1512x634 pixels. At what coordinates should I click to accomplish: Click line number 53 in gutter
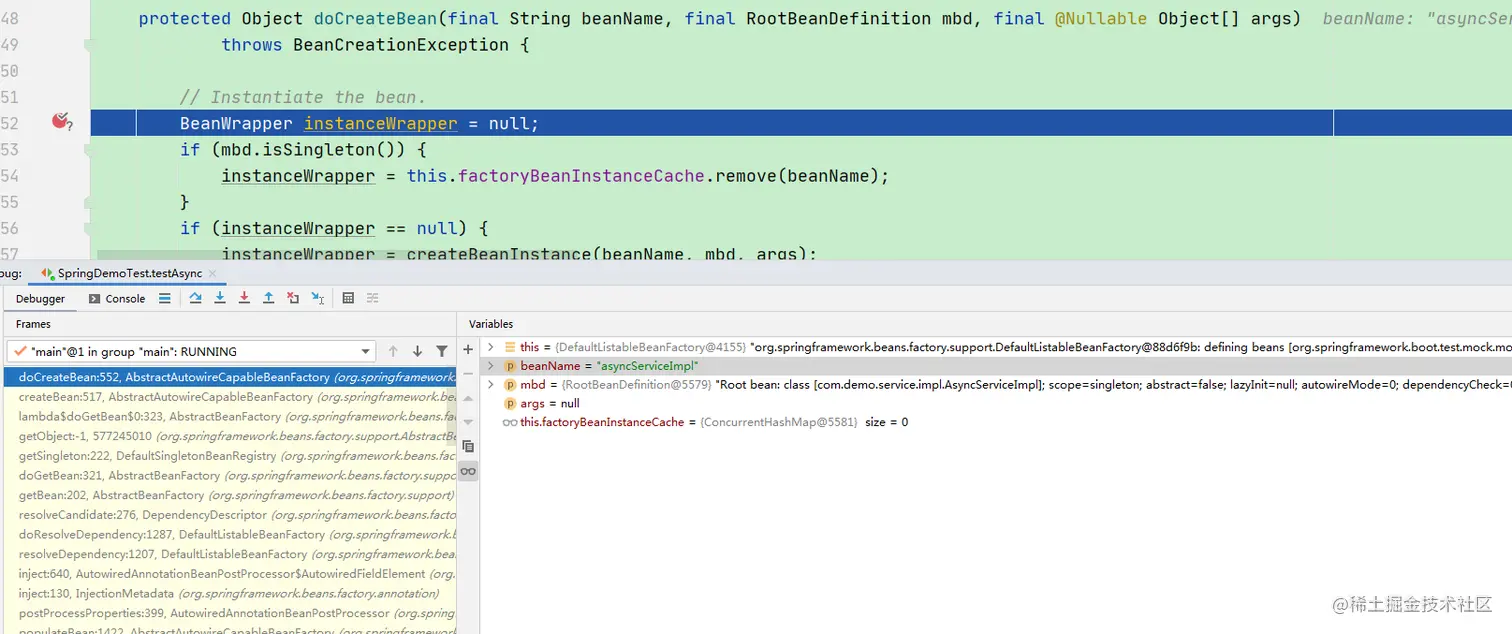tap(9, 149)
